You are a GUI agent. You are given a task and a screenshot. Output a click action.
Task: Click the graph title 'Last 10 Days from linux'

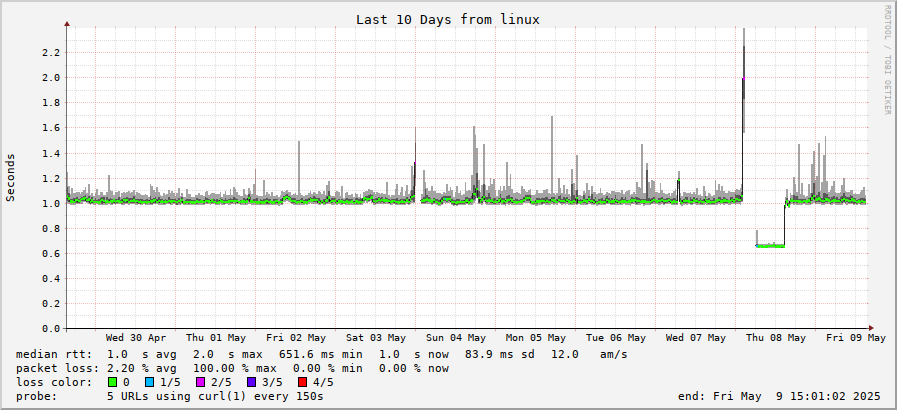[448, 19]
